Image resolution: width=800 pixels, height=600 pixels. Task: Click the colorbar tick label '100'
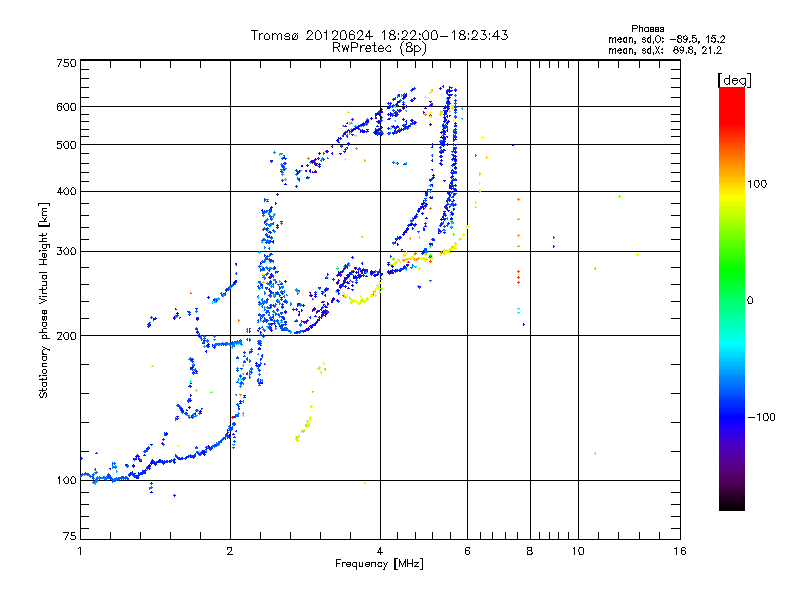coord(757,184)
